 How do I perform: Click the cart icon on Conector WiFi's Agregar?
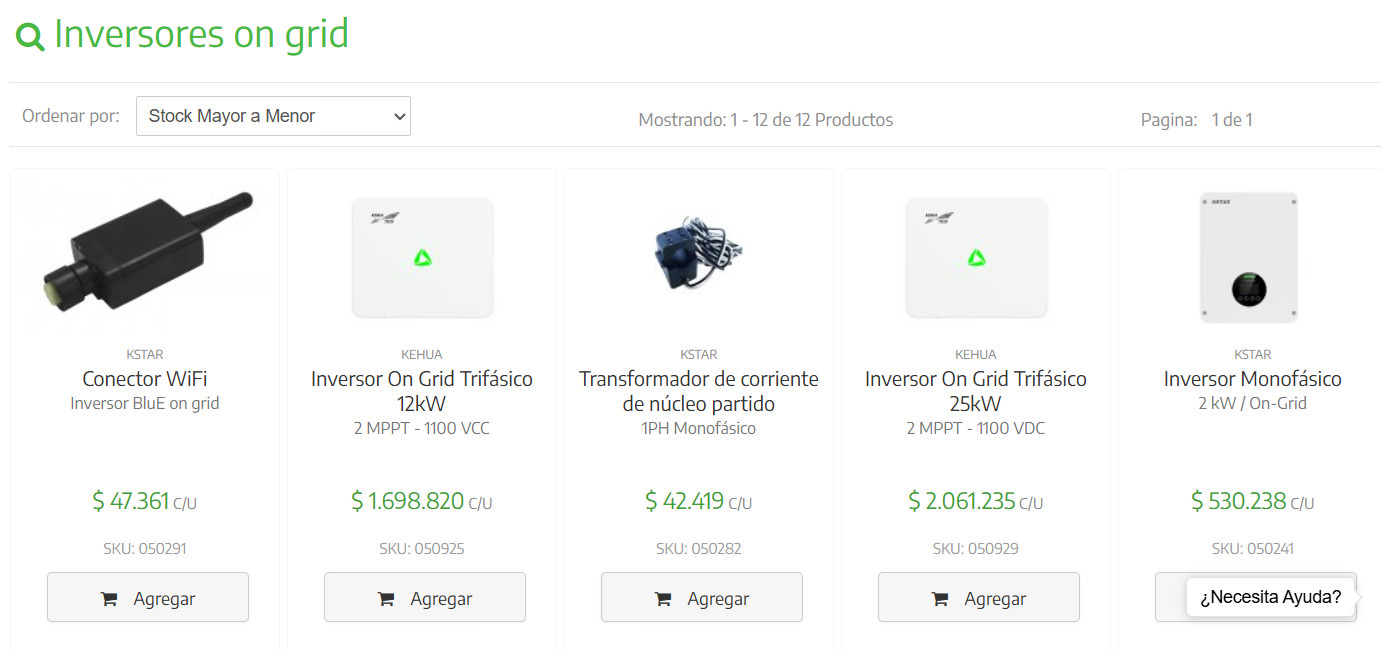pos(108,599)
